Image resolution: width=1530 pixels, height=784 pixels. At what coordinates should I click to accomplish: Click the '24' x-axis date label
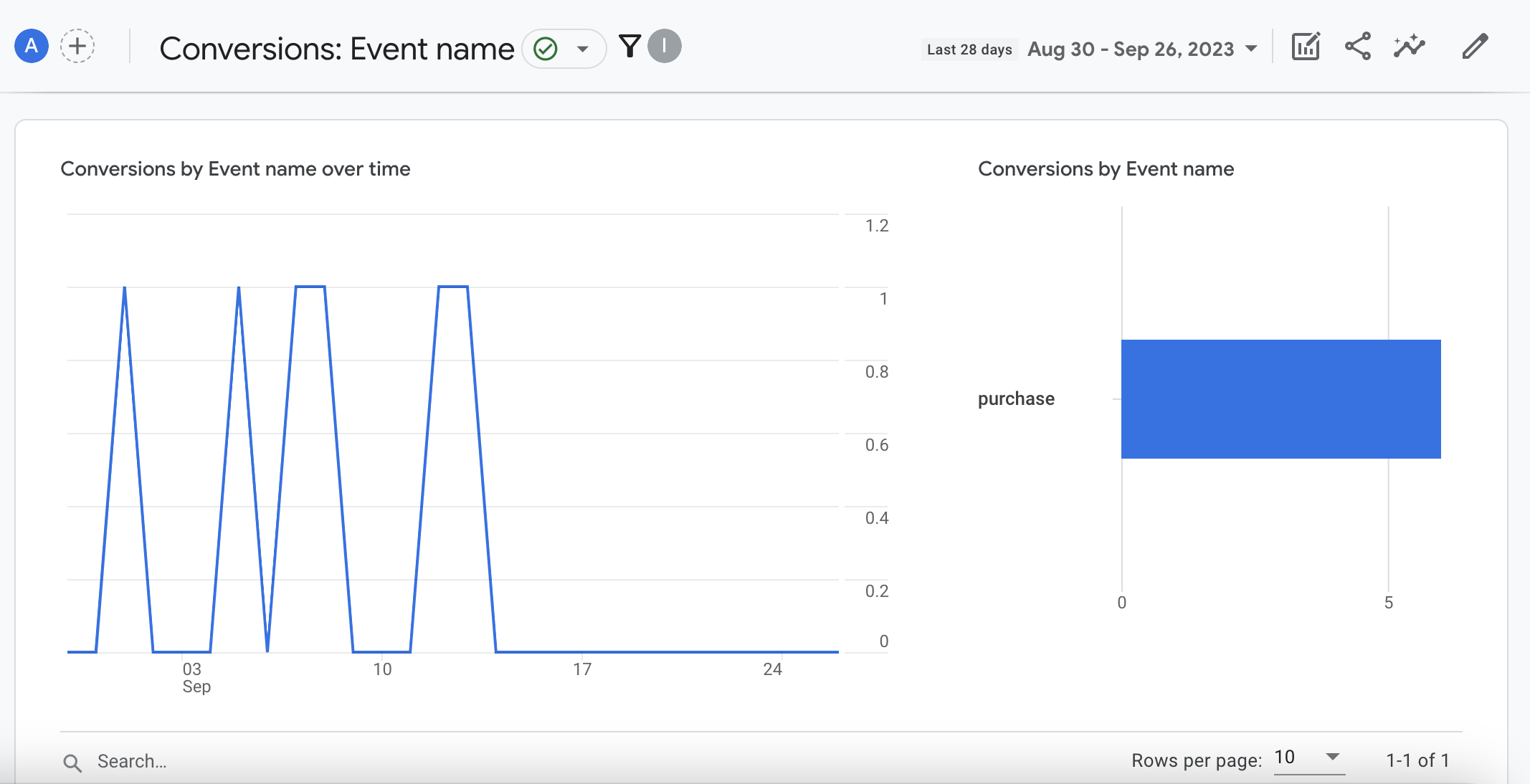(772, 669)
